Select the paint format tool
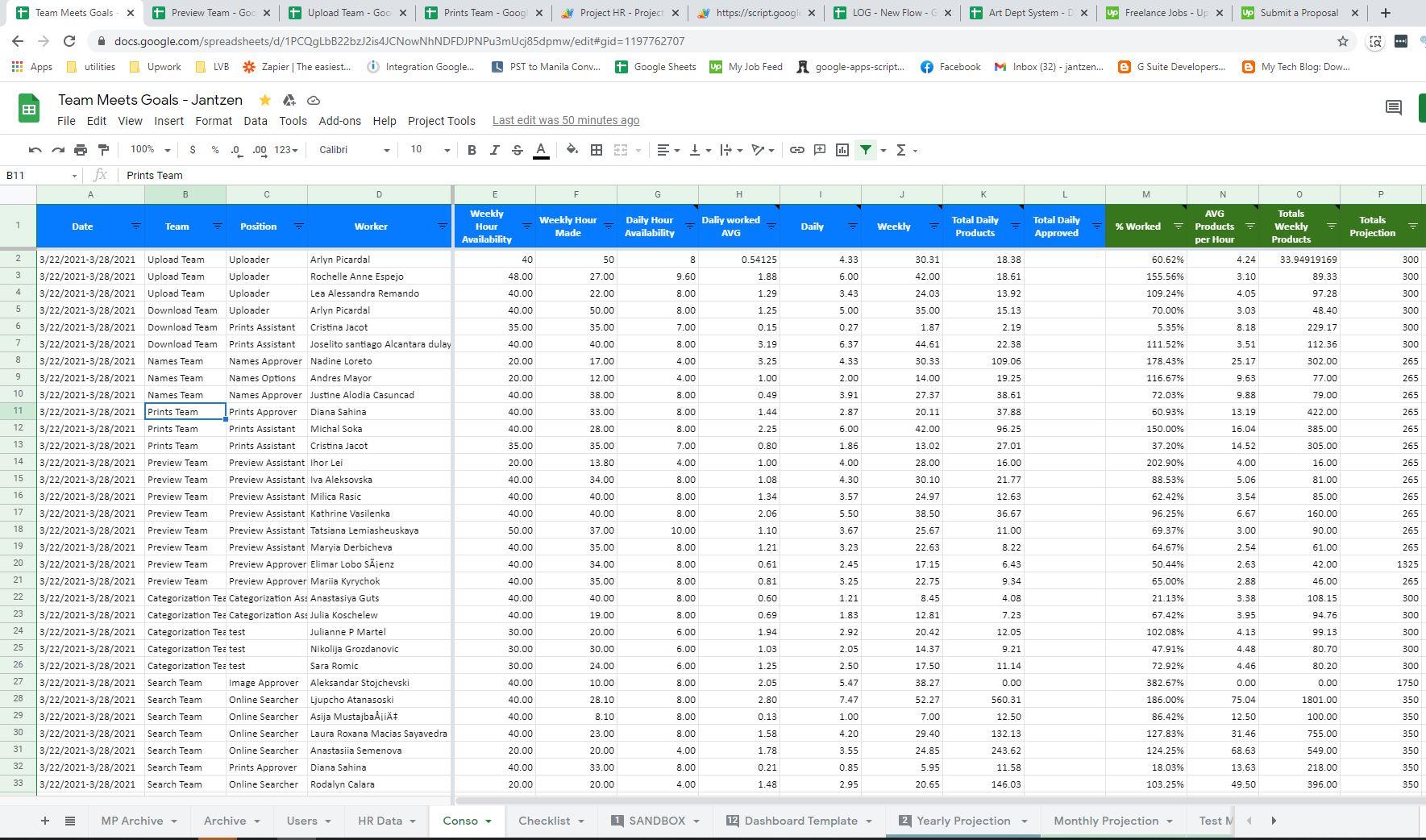This screenshot has height=840, width=1426. click(103, 150)
